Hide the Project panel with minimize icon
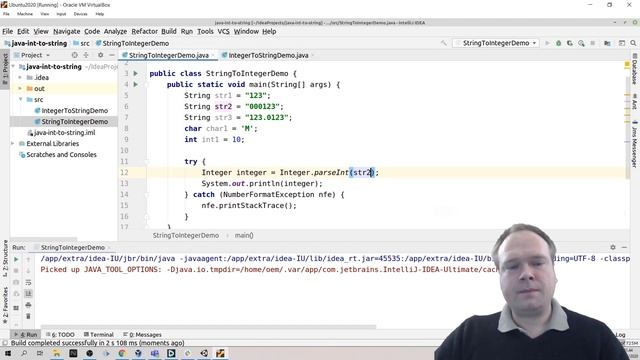The height and width of the screenshot is (360, 640). 111,55
